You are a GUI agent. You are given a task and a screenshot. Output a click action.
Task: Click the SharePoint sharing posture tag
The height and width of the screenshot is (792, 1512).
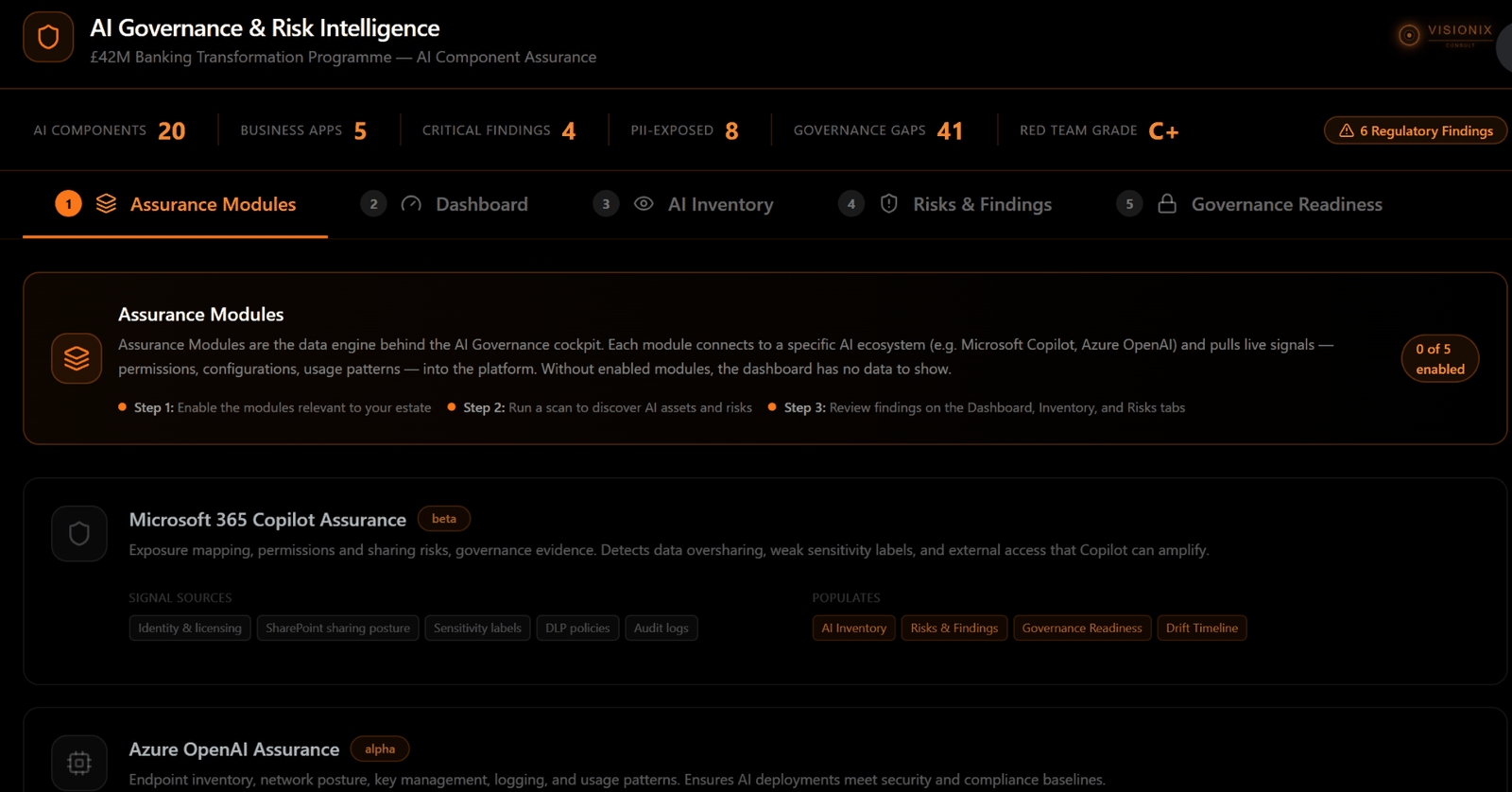coord(338,628)
